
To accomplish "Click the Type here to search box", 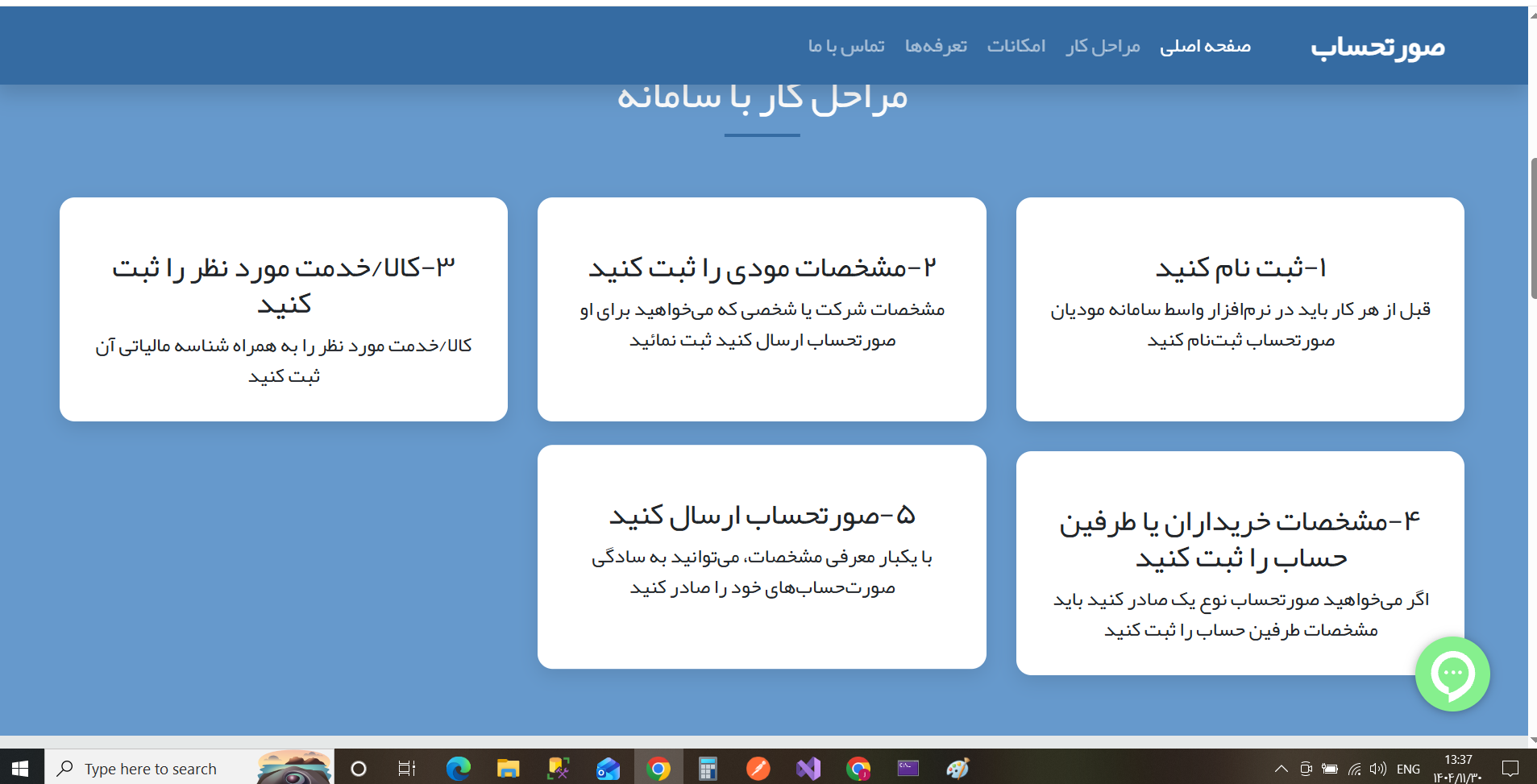I will (x=151, y=769).
